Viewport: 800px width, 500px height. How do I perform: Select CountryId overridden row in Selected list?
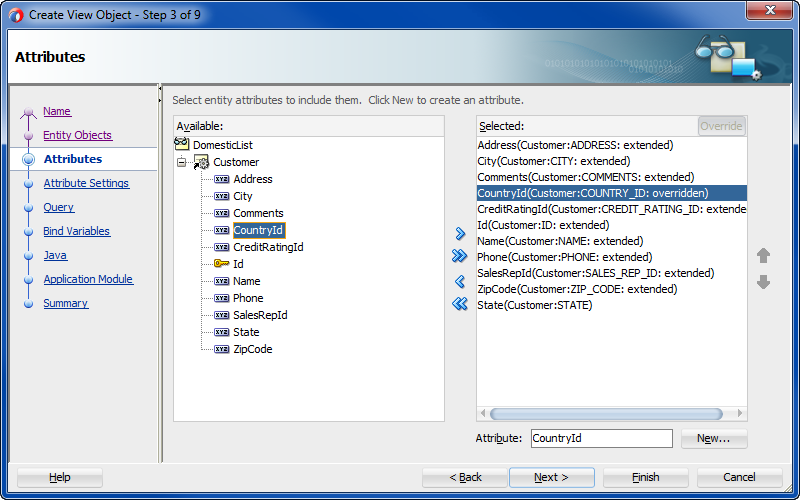612,193
